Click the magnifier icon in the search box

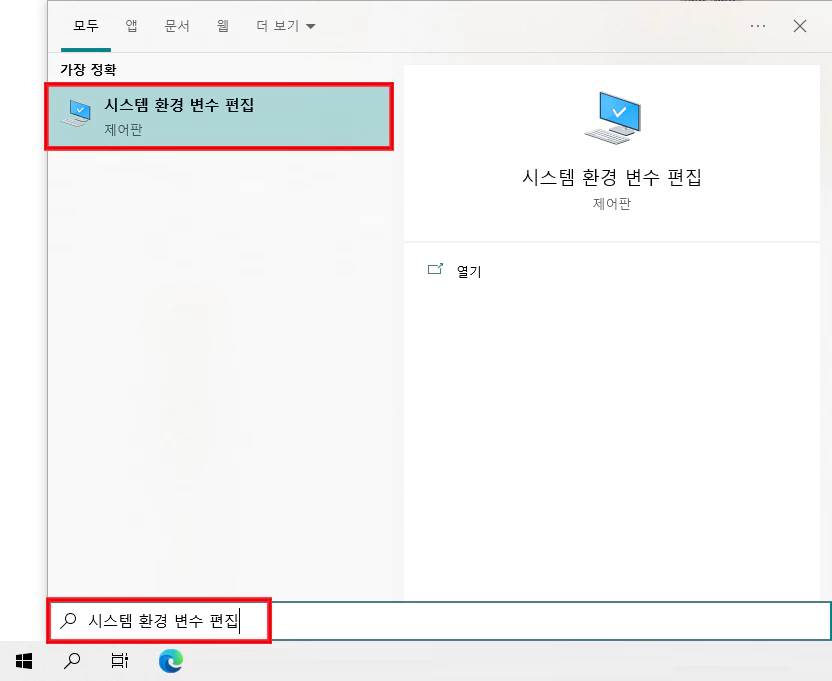coord(68,620)
